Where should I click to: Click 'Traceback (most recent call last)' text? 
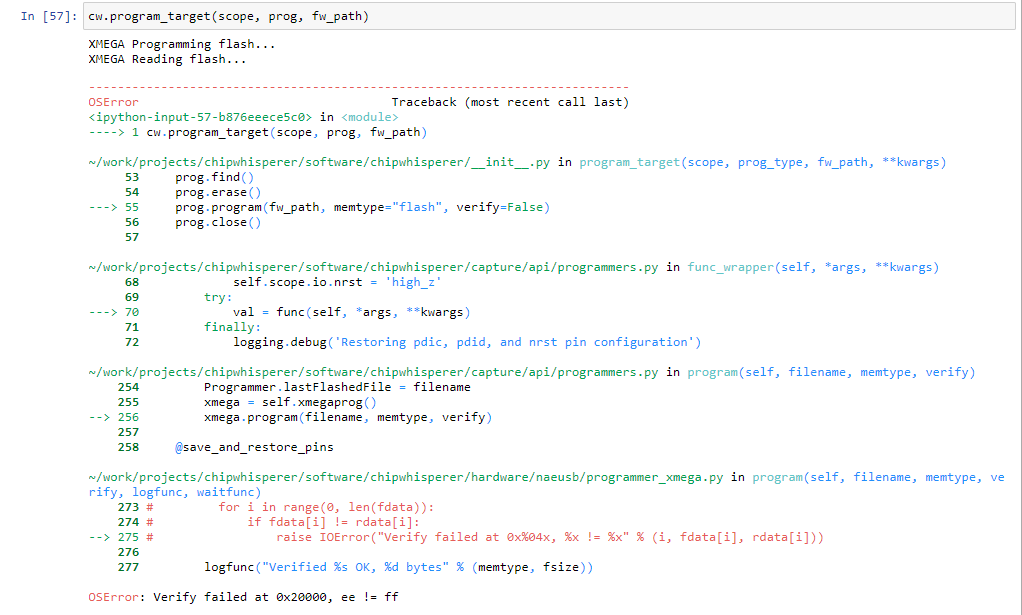510,102
